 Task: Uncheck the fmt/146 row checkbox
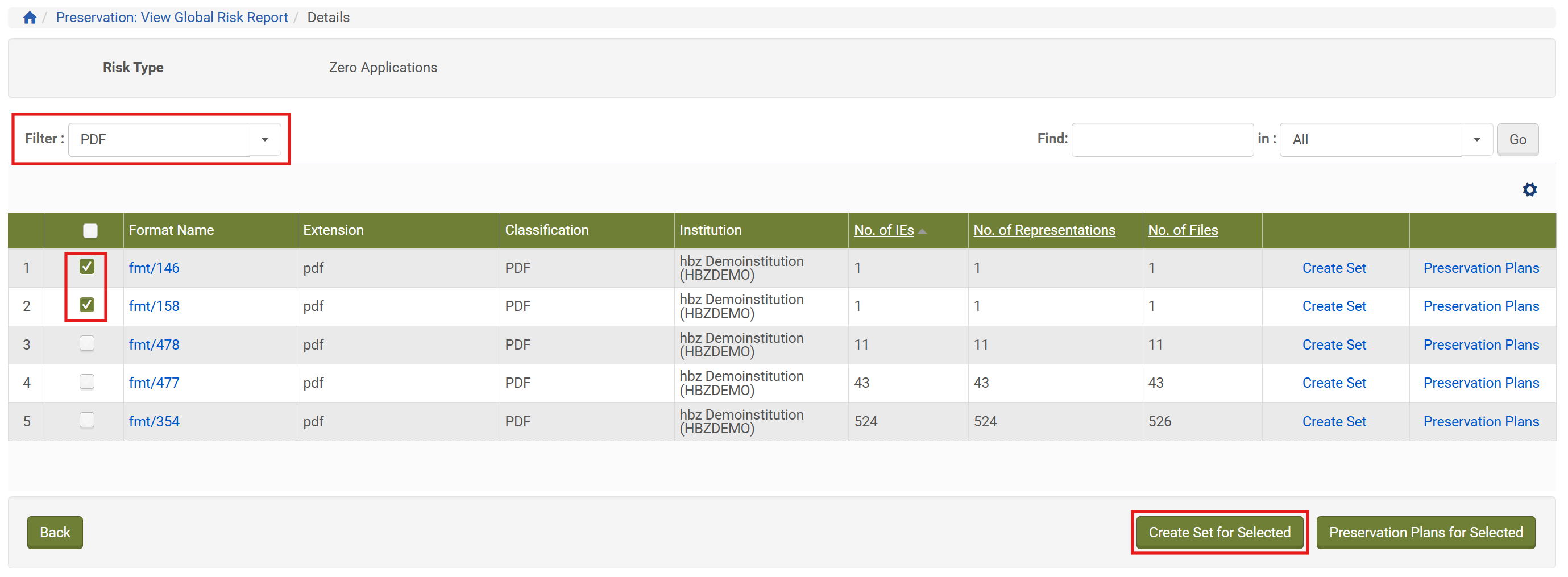pos(87,267)
